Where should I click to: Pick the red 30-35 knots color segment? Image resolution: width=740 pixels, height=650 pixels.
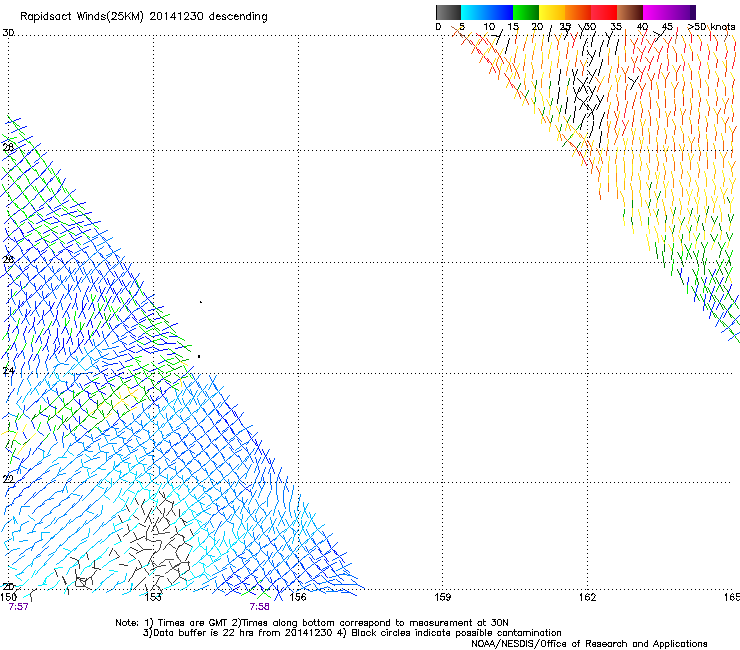click(604, 12)
